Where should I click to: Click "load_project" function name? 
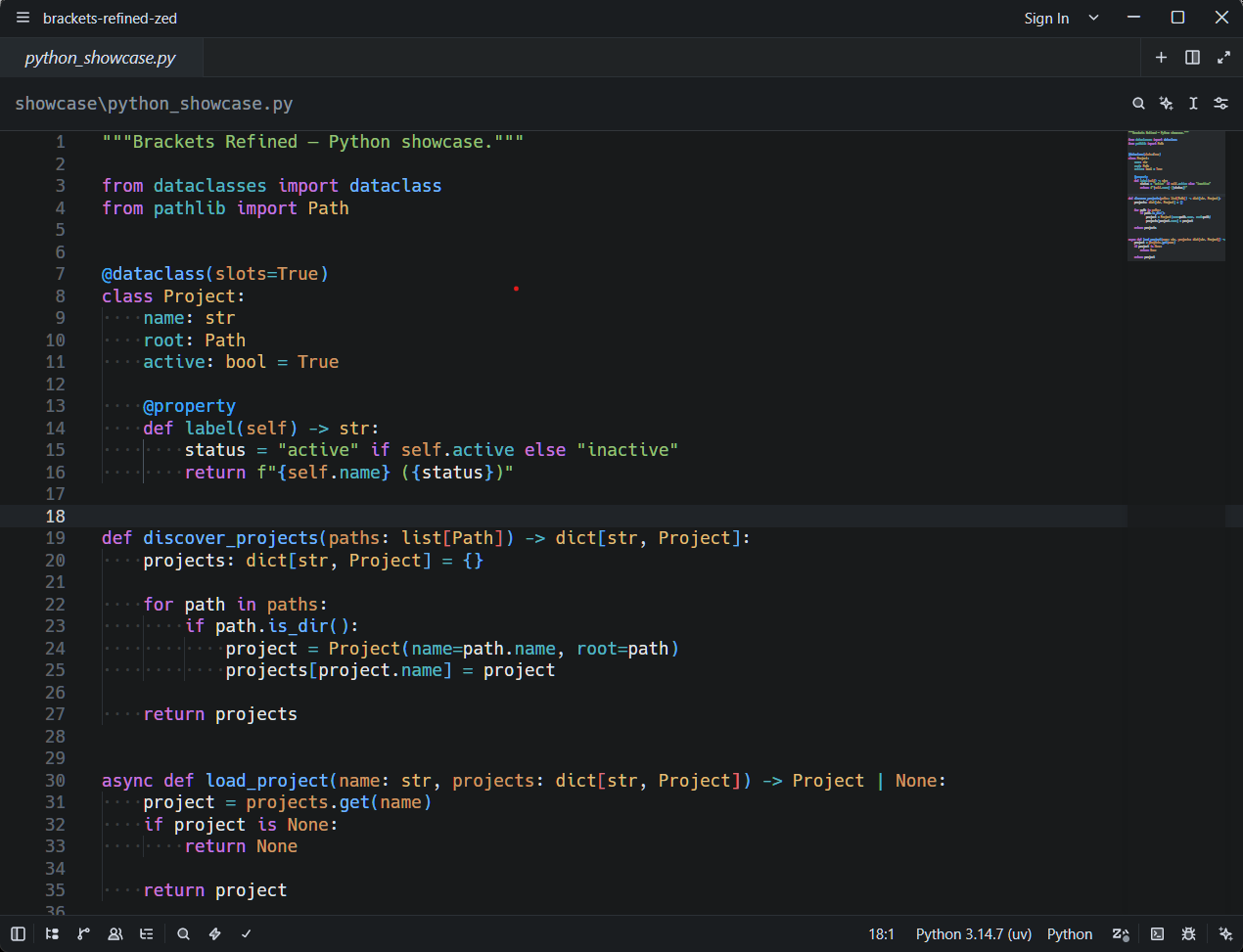tap(266, 780)
